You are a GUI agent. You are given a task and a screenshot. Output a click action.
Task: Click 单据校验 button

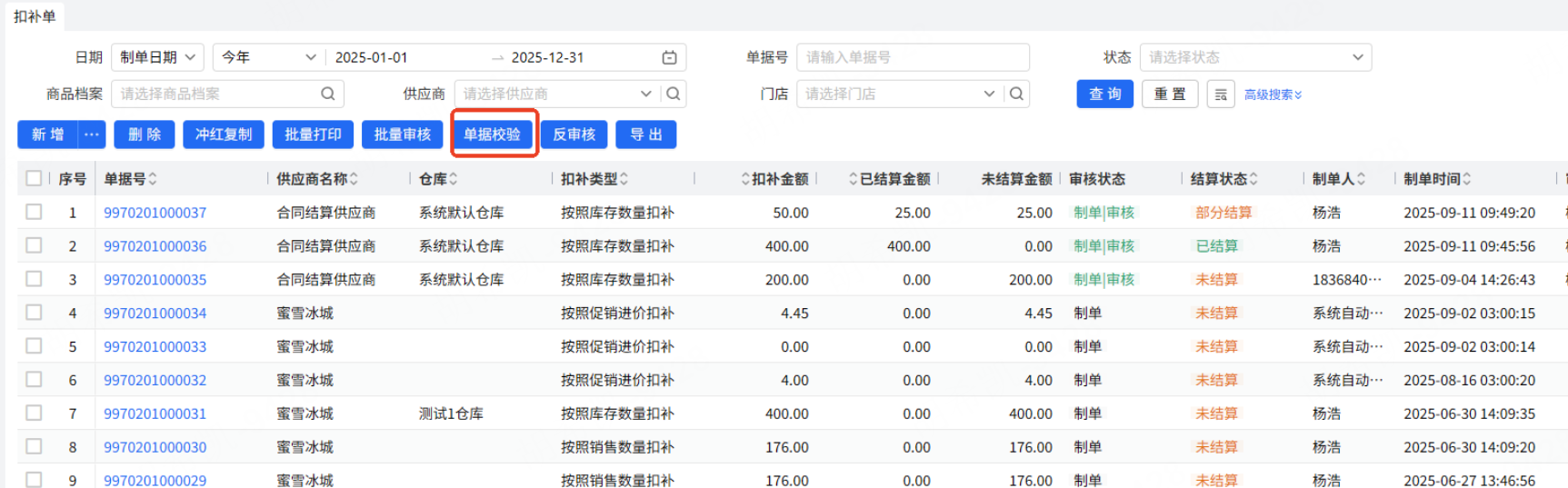(492, 134)
